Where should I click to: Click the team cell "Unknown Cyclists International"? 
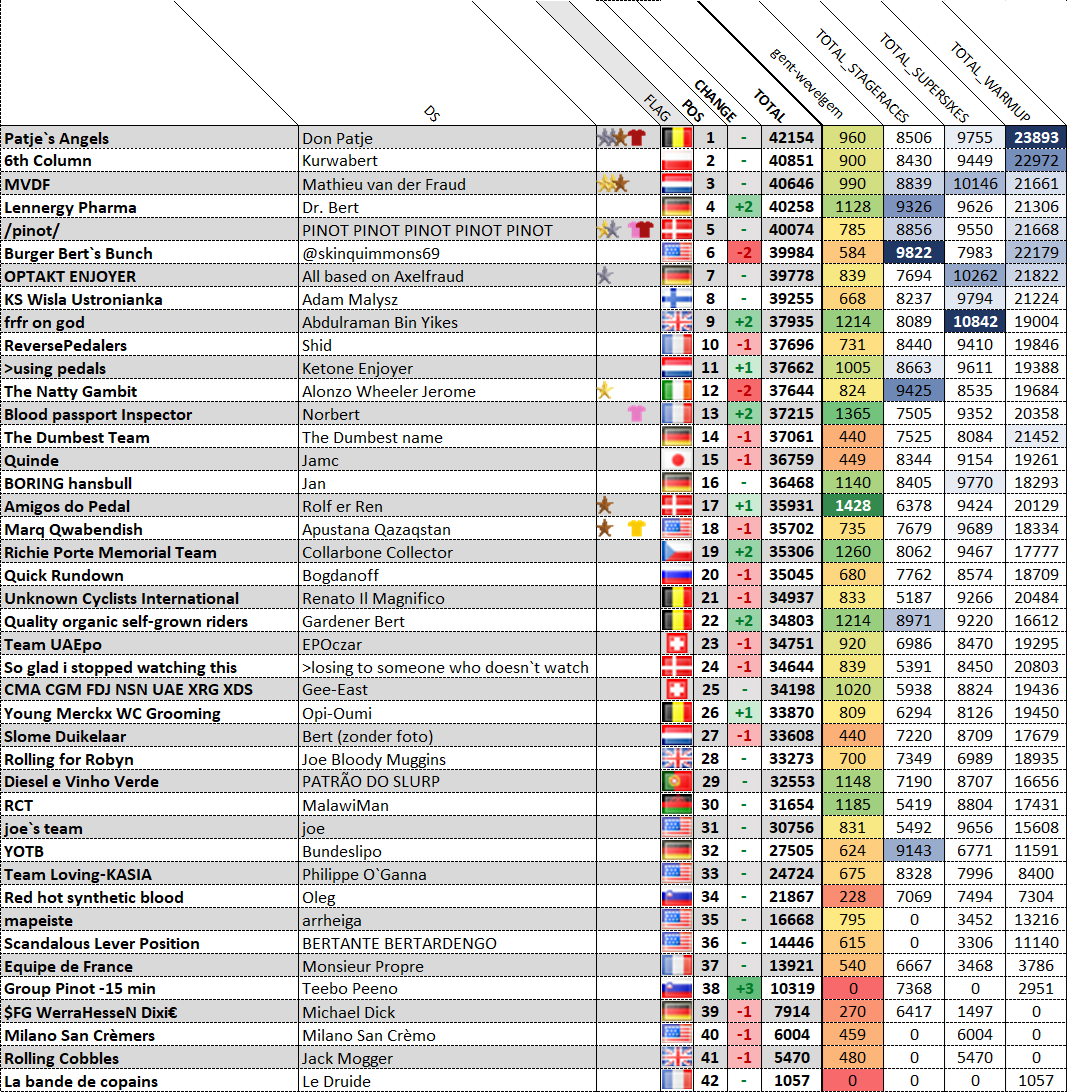150,598
